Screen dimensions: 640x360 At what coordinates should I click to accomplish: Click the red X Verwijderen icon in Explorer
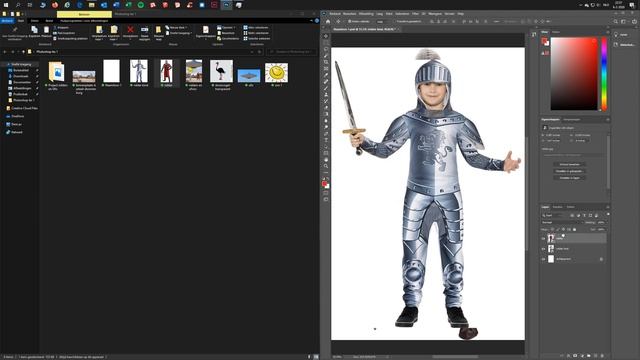point(130,29)
